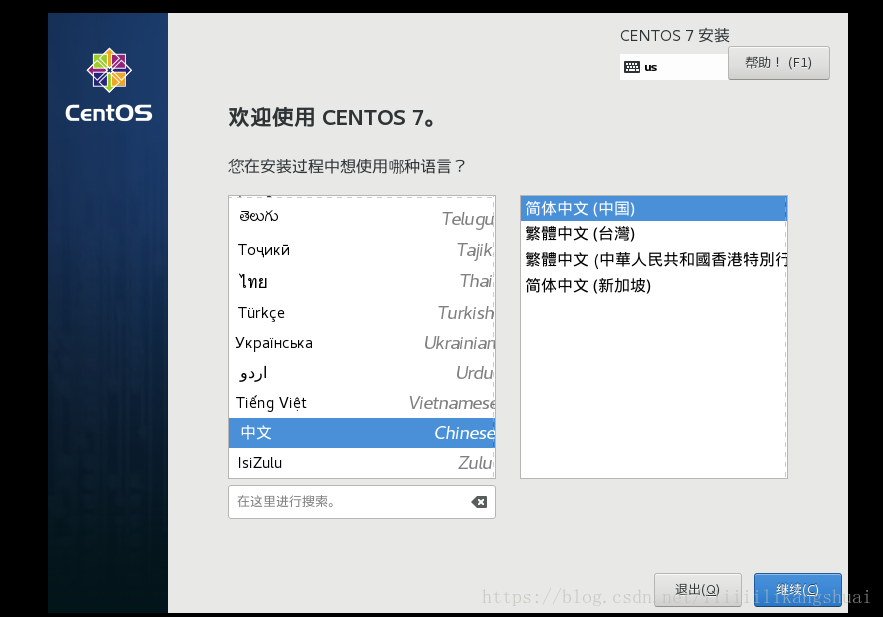Select 简体中文 (中国) locale
This screenshot has width=883, height=617.
click(653, 208)
